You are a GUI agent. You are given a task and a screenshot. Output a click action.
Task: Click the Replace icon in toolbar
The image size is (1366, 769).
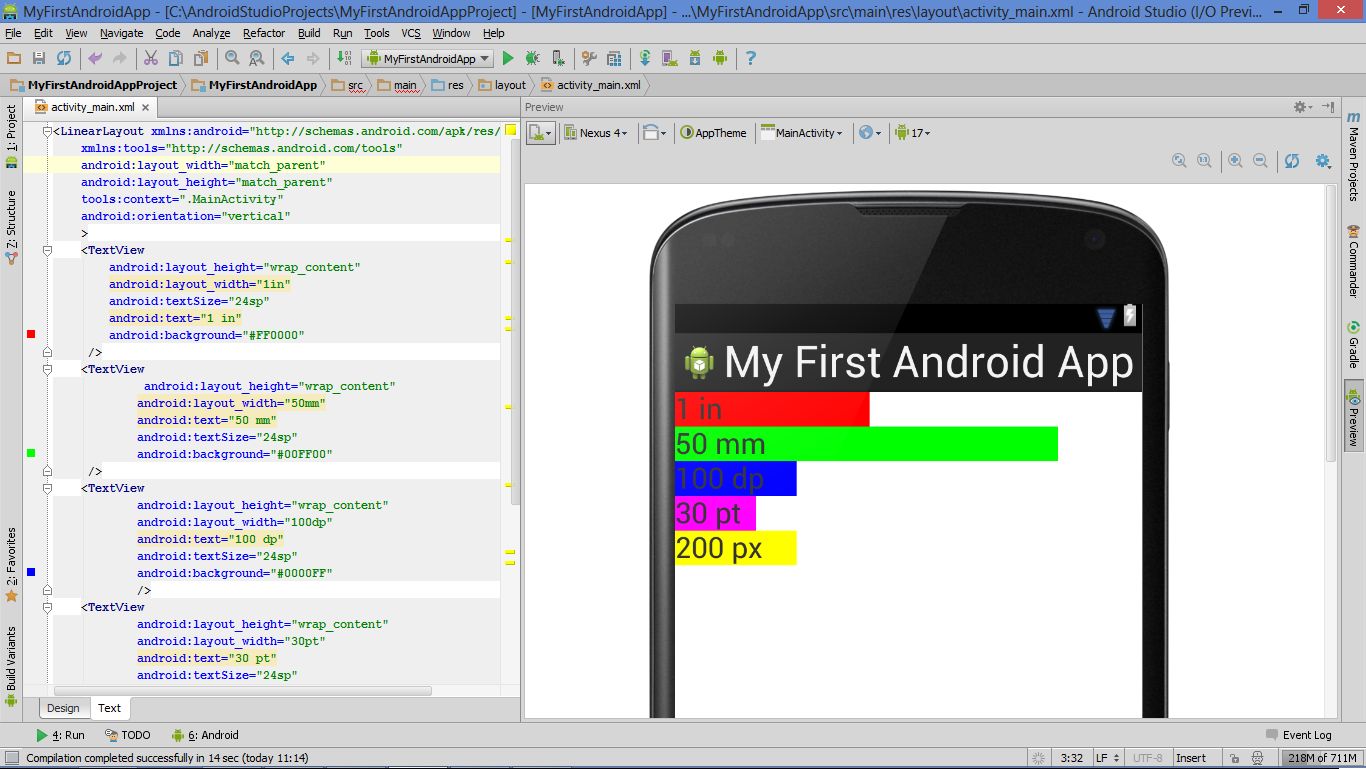(x=257, y=59)
